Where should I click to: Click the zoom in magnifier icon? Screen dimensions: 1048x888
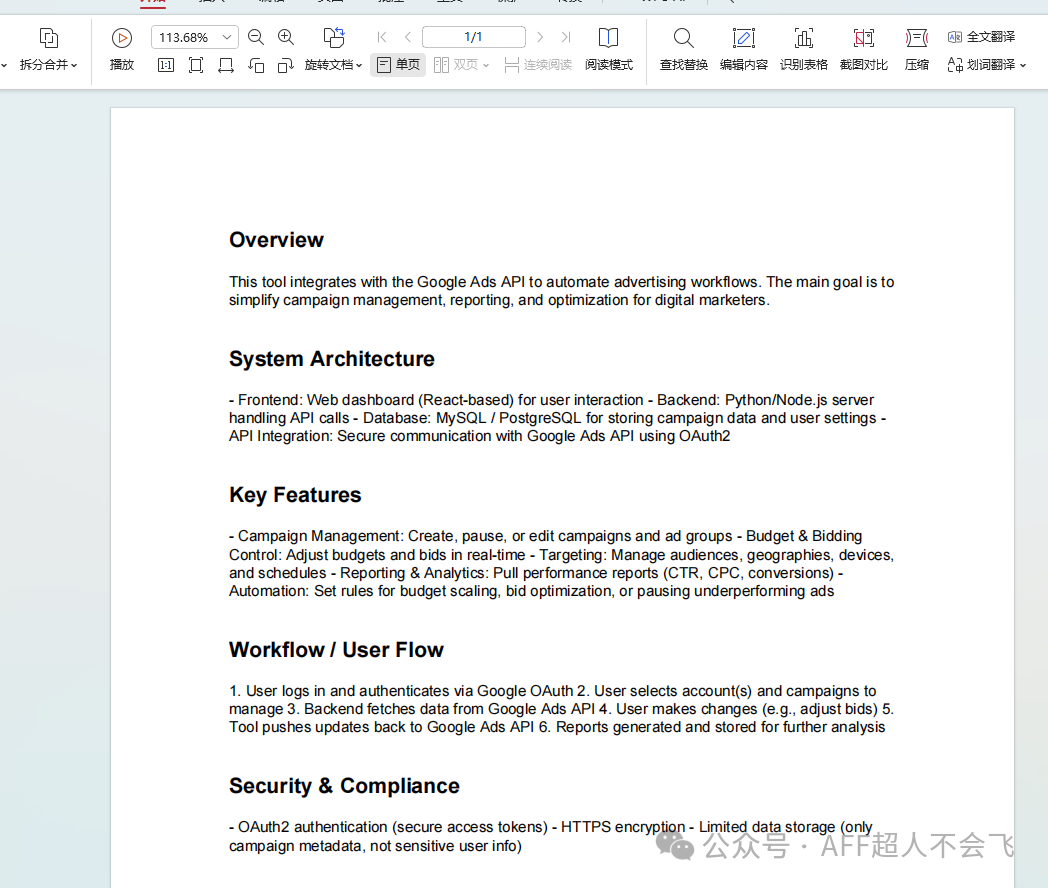coord(286,37)
